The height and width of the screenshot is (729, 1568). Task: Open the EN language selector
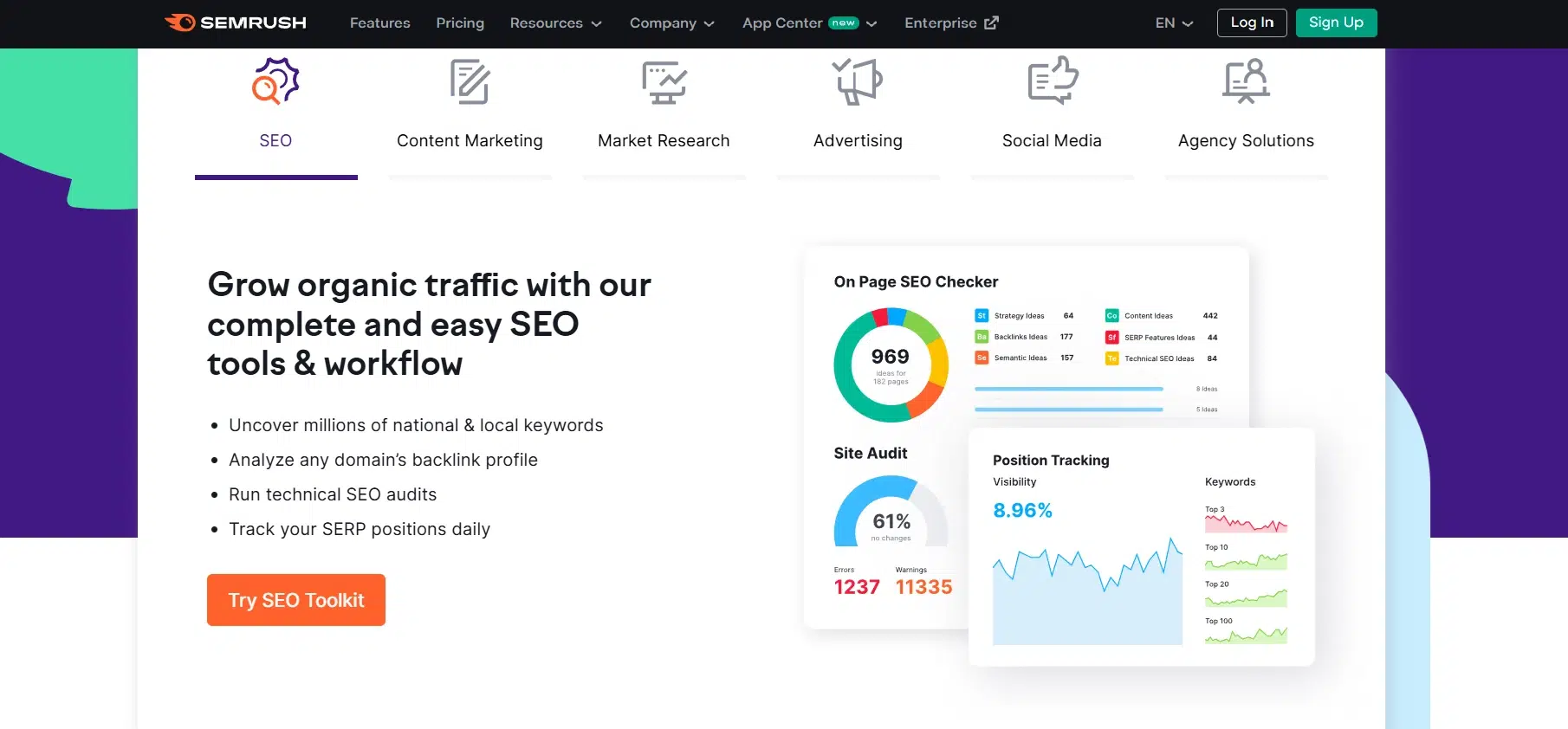pyautogui.click(x=1174, y=23)
